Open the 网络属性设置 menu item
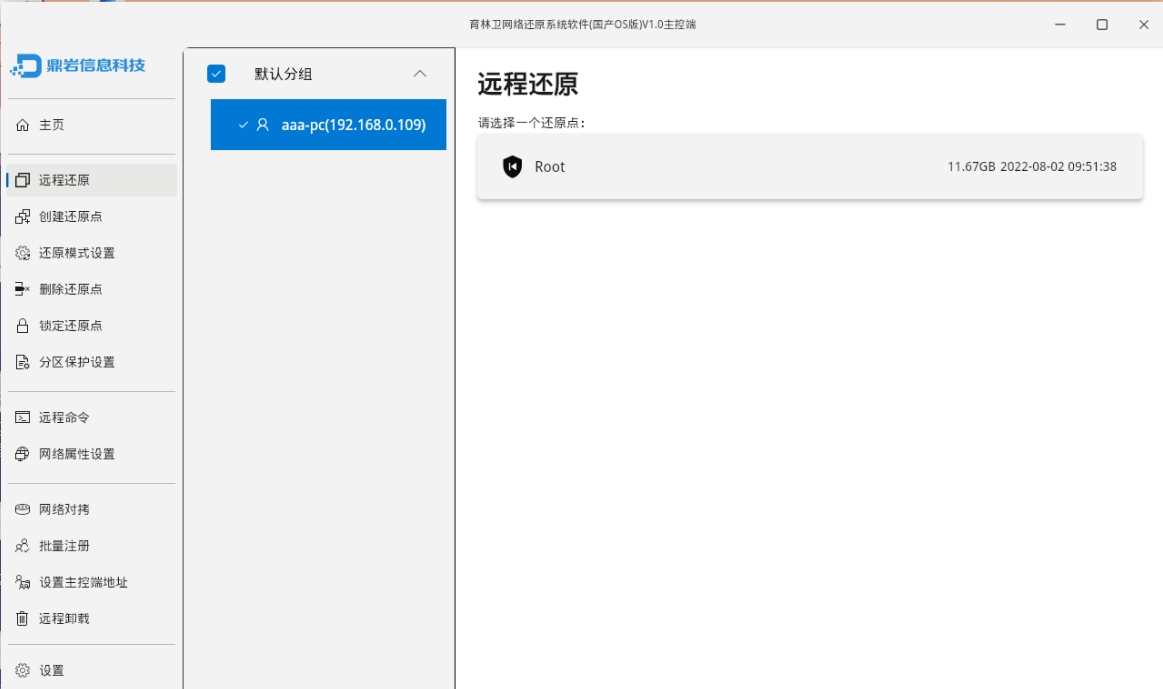Viewport: 1163px width, 689px height. (x=77, y=454)
